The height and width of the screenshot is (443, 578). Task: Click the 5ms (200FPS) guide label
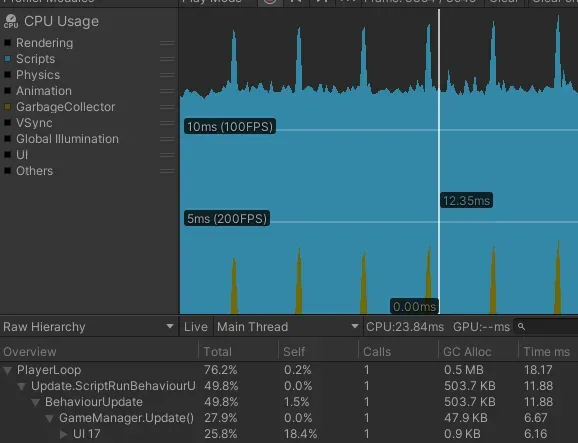[x=227, y=219]
